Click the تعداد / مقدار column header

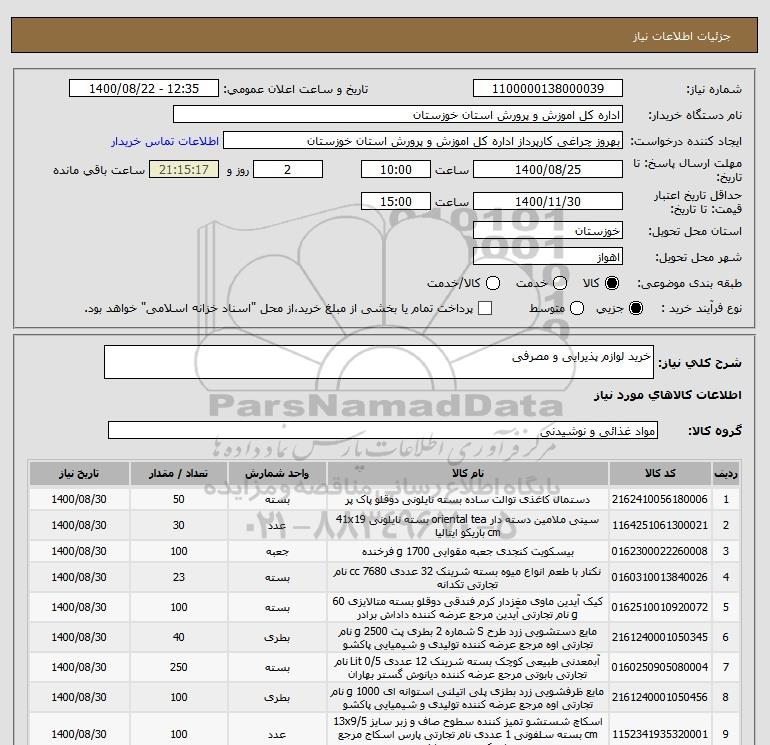tap(178, 474)
